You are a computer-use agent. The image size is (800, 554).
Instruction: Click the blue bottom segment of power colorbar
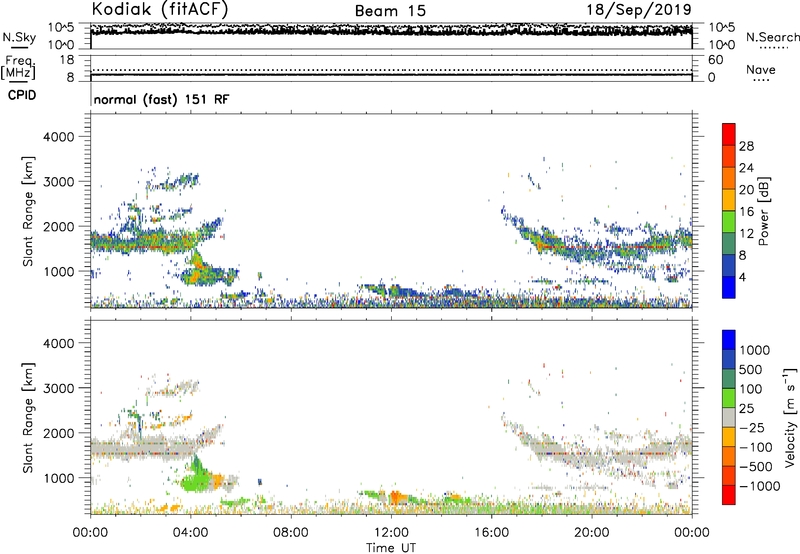tap(729, 287)
